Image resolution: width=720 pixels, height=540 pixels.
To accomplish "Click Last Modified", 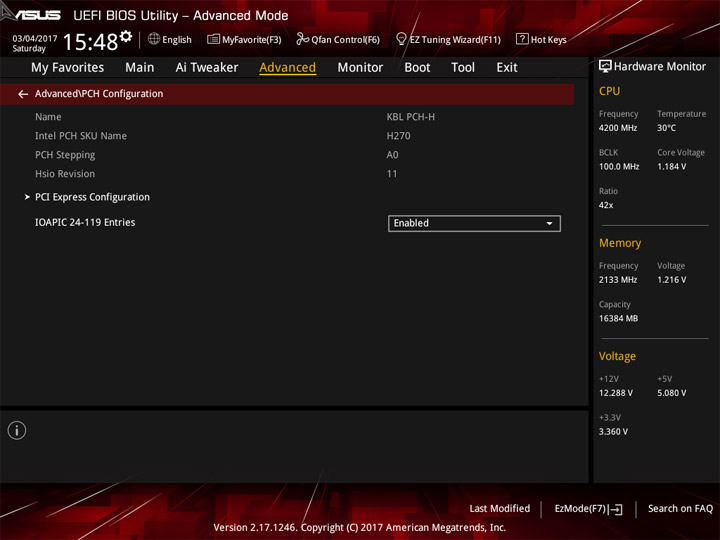I will [500, 508].
